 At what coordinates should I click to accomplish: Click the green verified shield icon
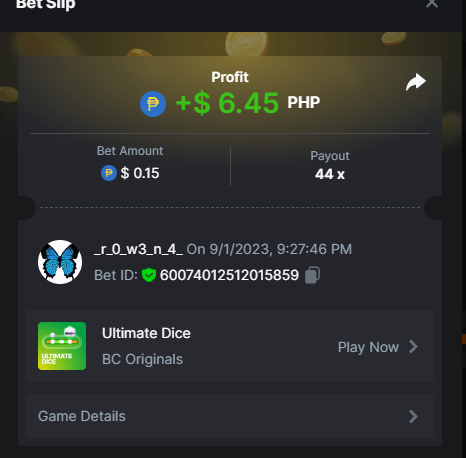pos(149,275)
